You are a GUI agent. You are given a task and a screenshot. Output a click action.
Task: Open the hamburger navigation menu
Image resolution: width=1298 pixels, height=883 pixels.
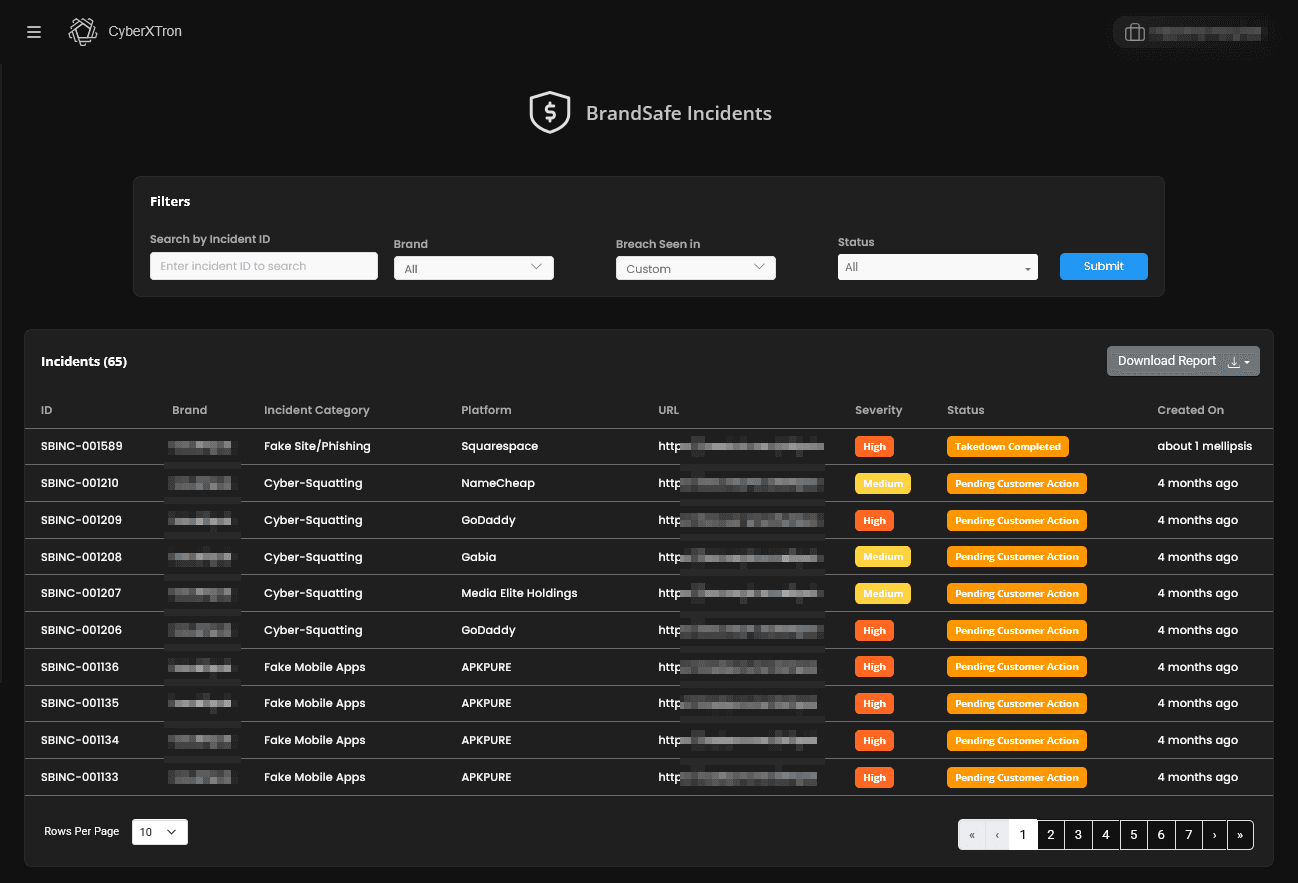tap(33, 31)
